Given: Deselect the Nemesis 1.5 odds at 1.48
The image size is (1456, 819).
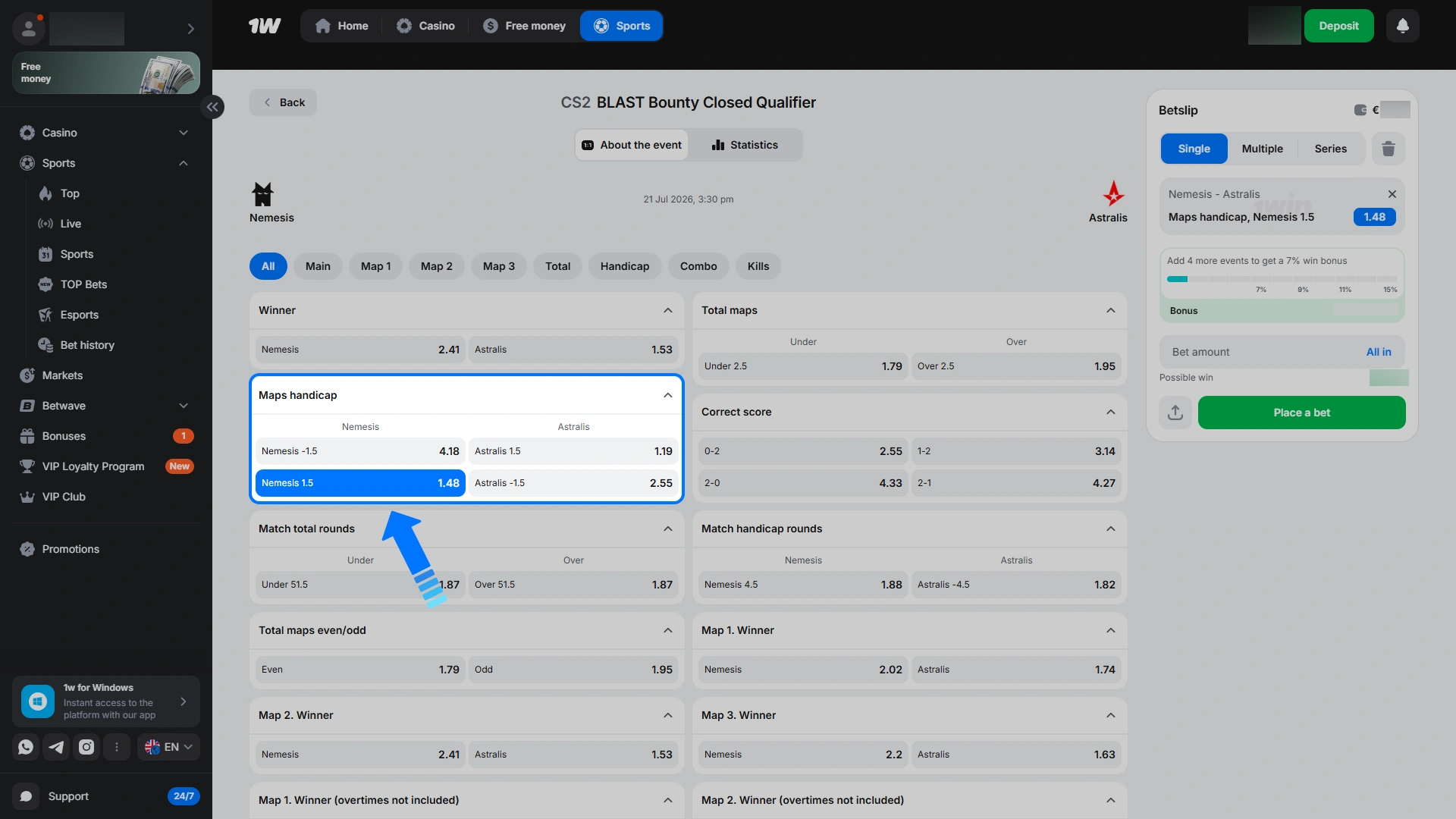Looking at the screenshot, I should (360, 483).
